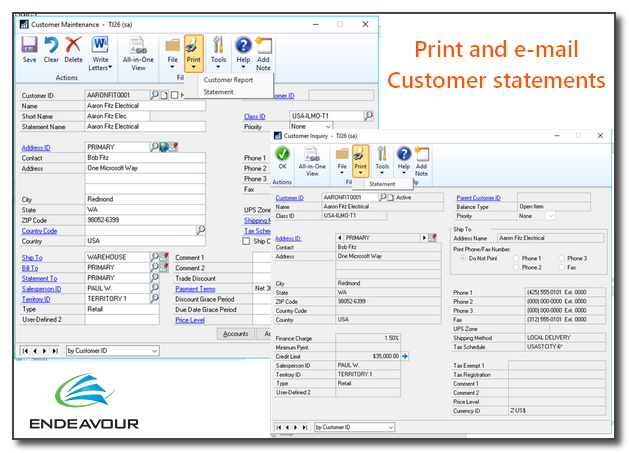Image resolution: width=629 pixels, height=453 pixels.
Task: Toggle Hold checkbox next to Customer ID
Action: point(174,95)
